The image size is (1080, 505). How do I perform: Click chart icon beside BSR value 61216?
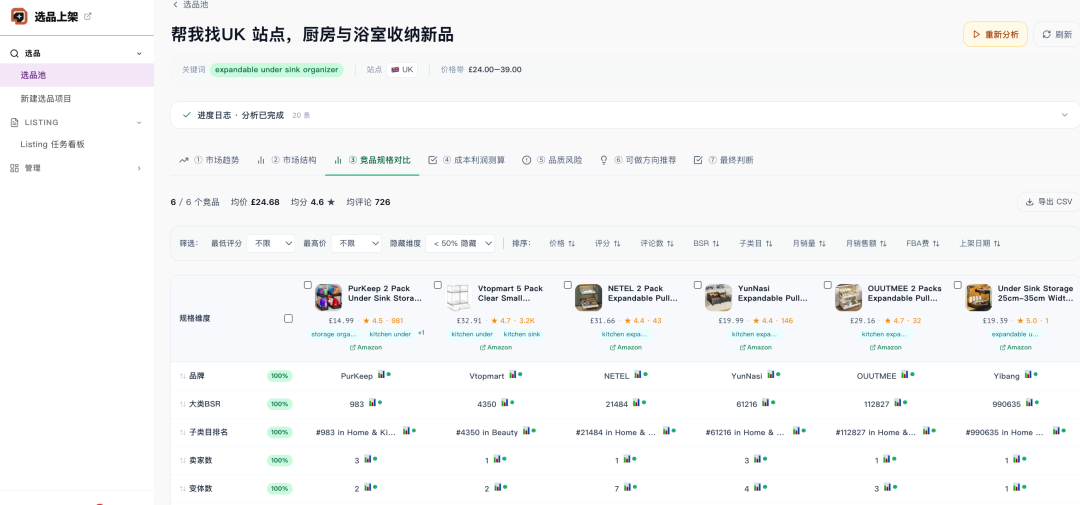(x=766, y=402)
